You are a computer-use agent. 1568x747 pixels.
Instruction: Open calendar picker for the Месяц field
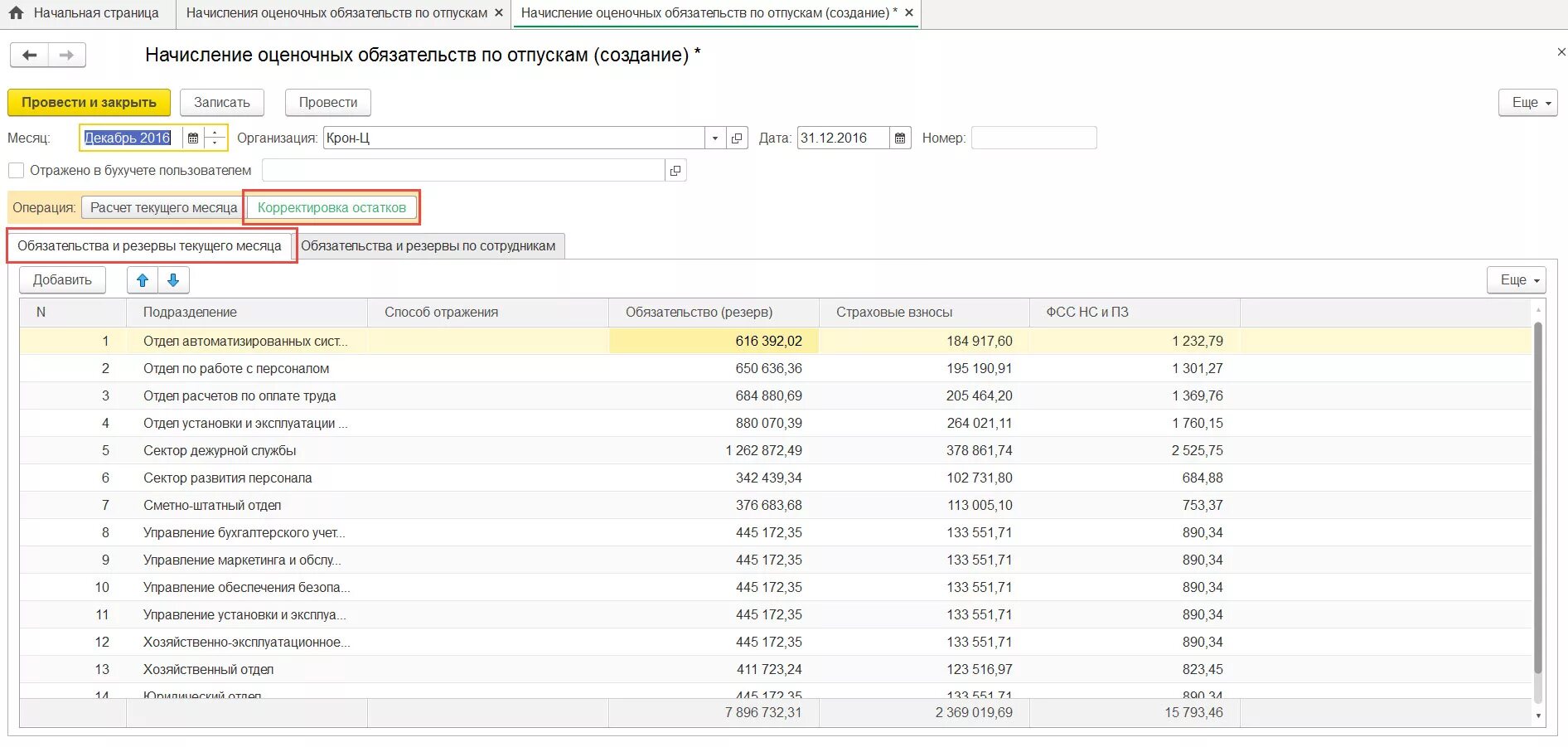click(x=193, y=138)
